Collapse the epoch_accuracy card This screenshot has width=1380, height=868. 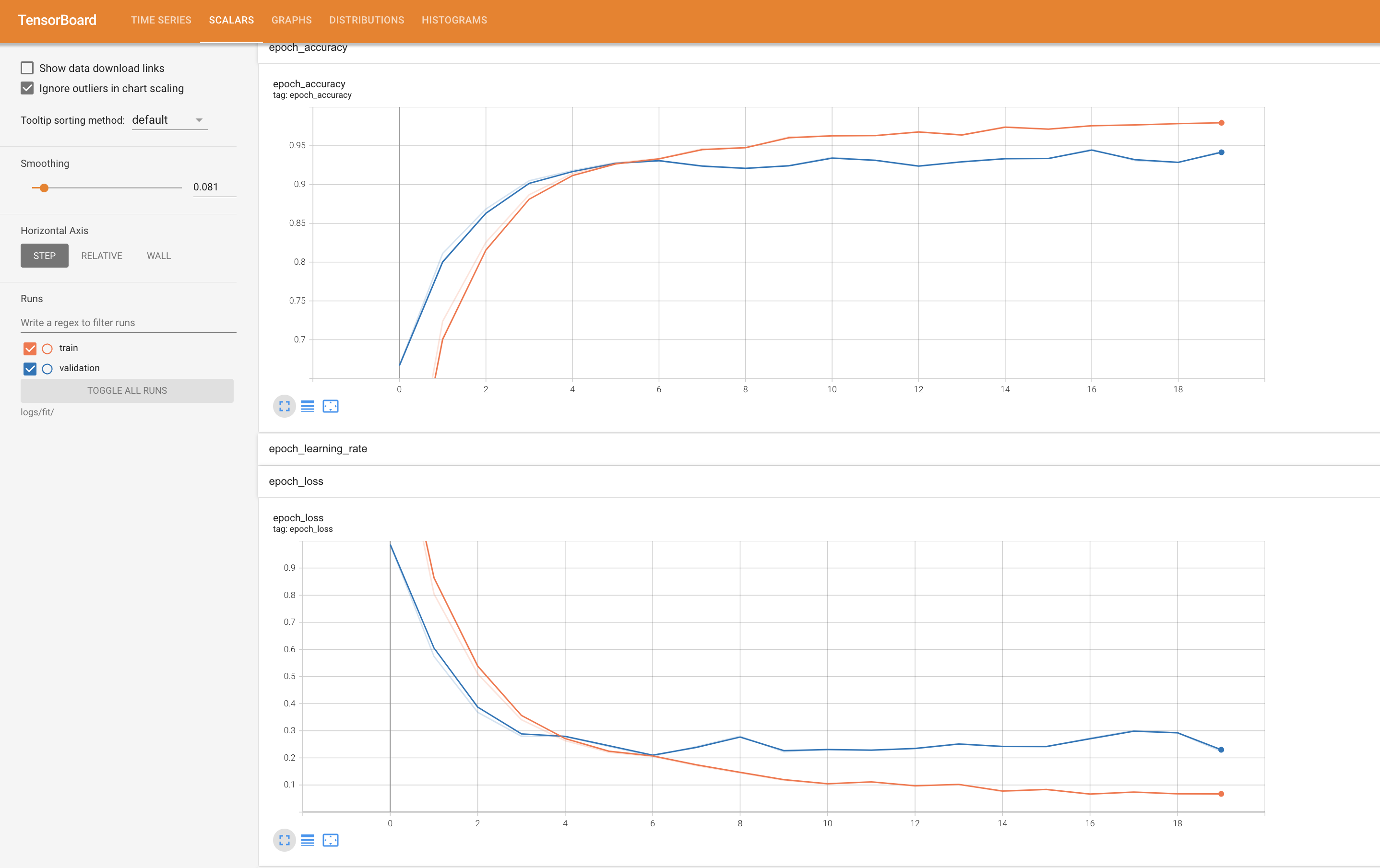(309, 47)
